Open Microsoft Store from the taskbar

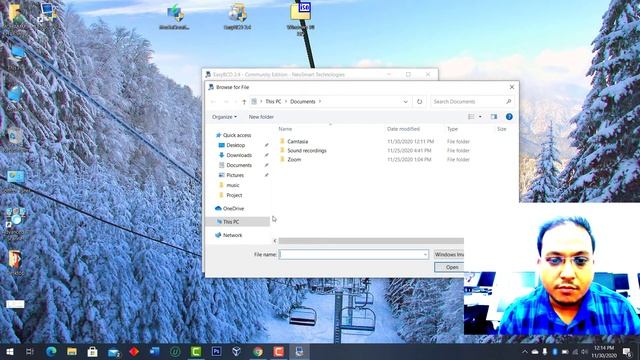tap(93, 351)
